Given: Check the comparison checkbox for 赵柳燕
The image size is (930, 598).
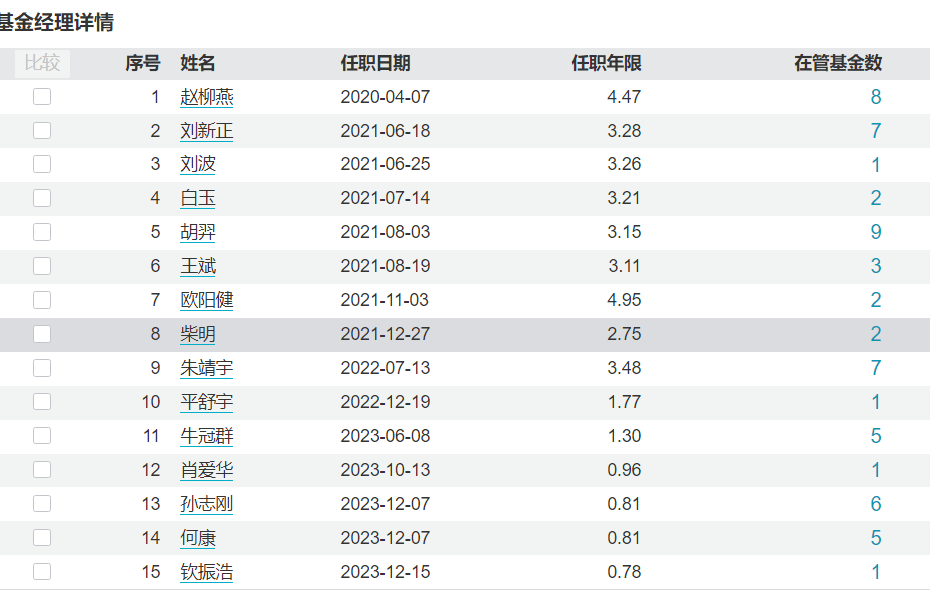Looking at the screenshot, I should tap(41, 97).
